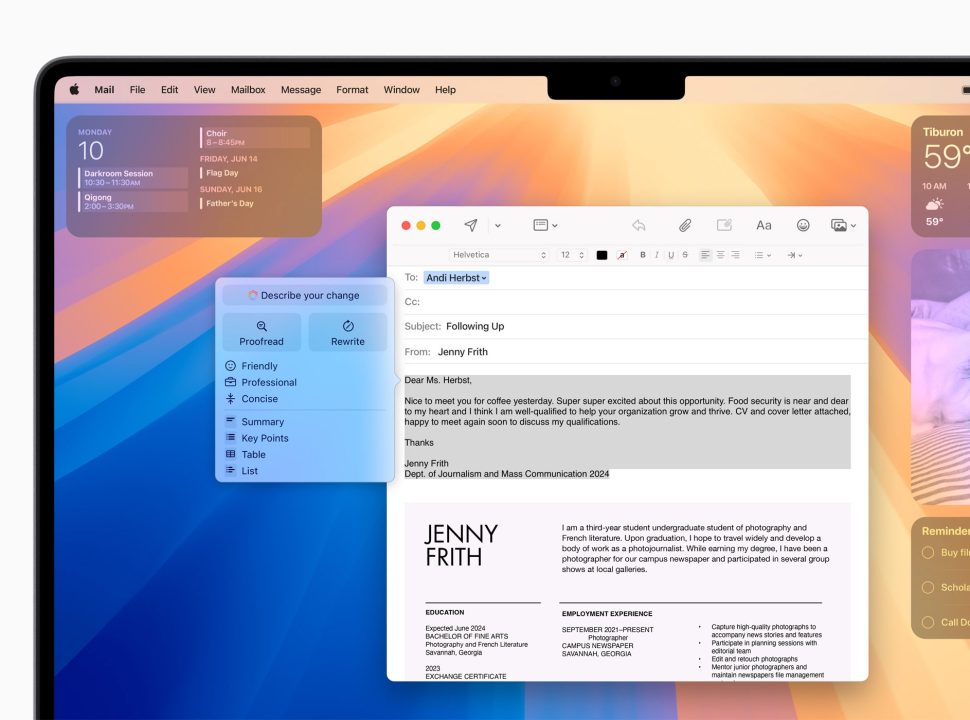
Task: Open the Mailbox menu
Action: click(248, 90)
